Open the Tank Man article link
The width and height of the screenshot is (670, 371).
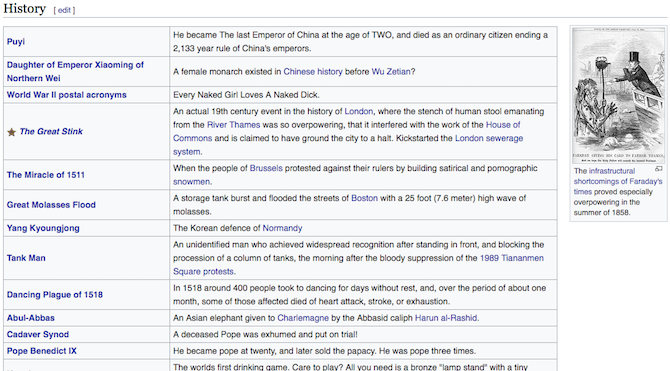coord(26,258)
